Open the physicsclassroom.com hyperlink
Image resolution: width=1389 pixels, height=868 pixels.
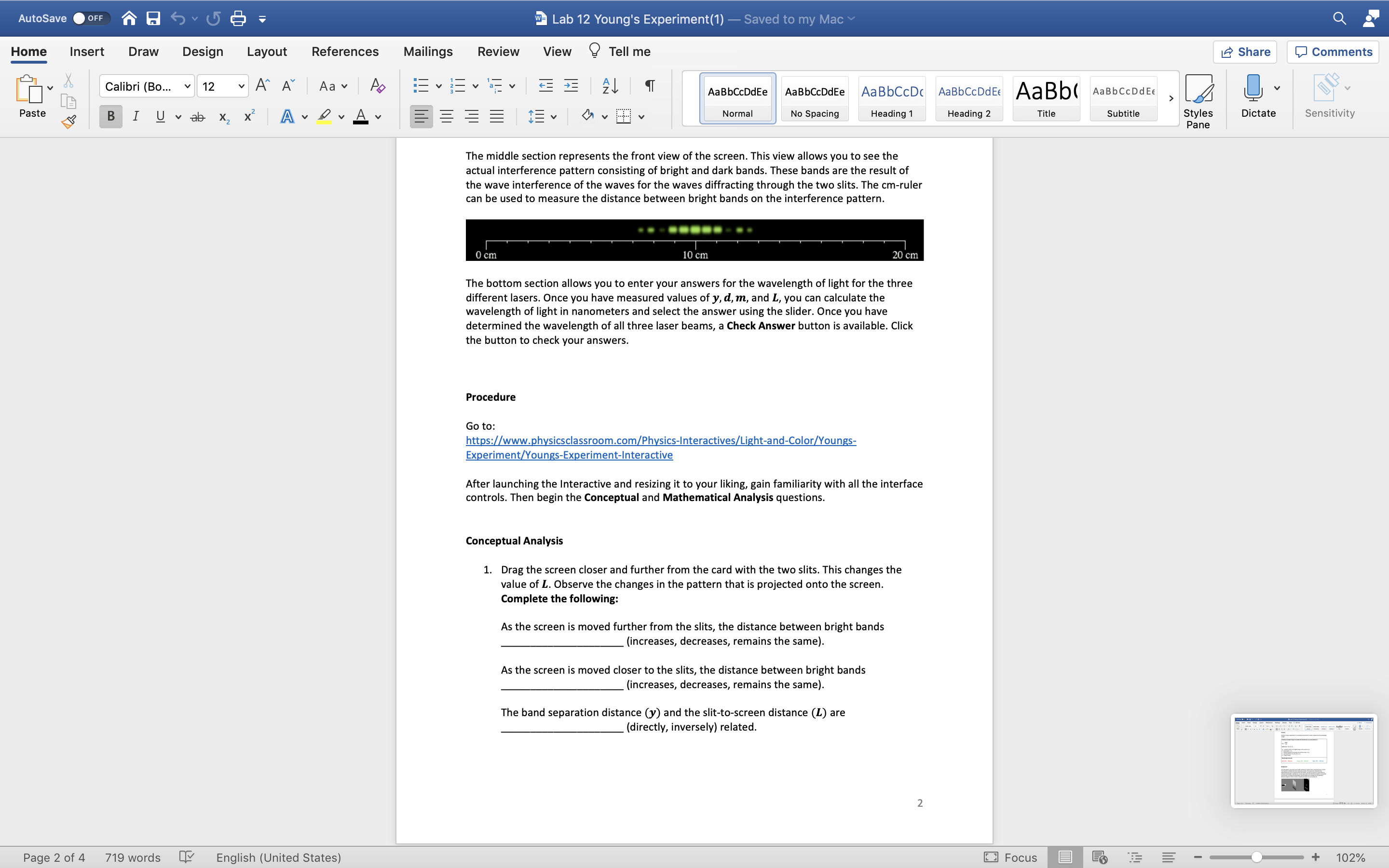pos(661,447)
